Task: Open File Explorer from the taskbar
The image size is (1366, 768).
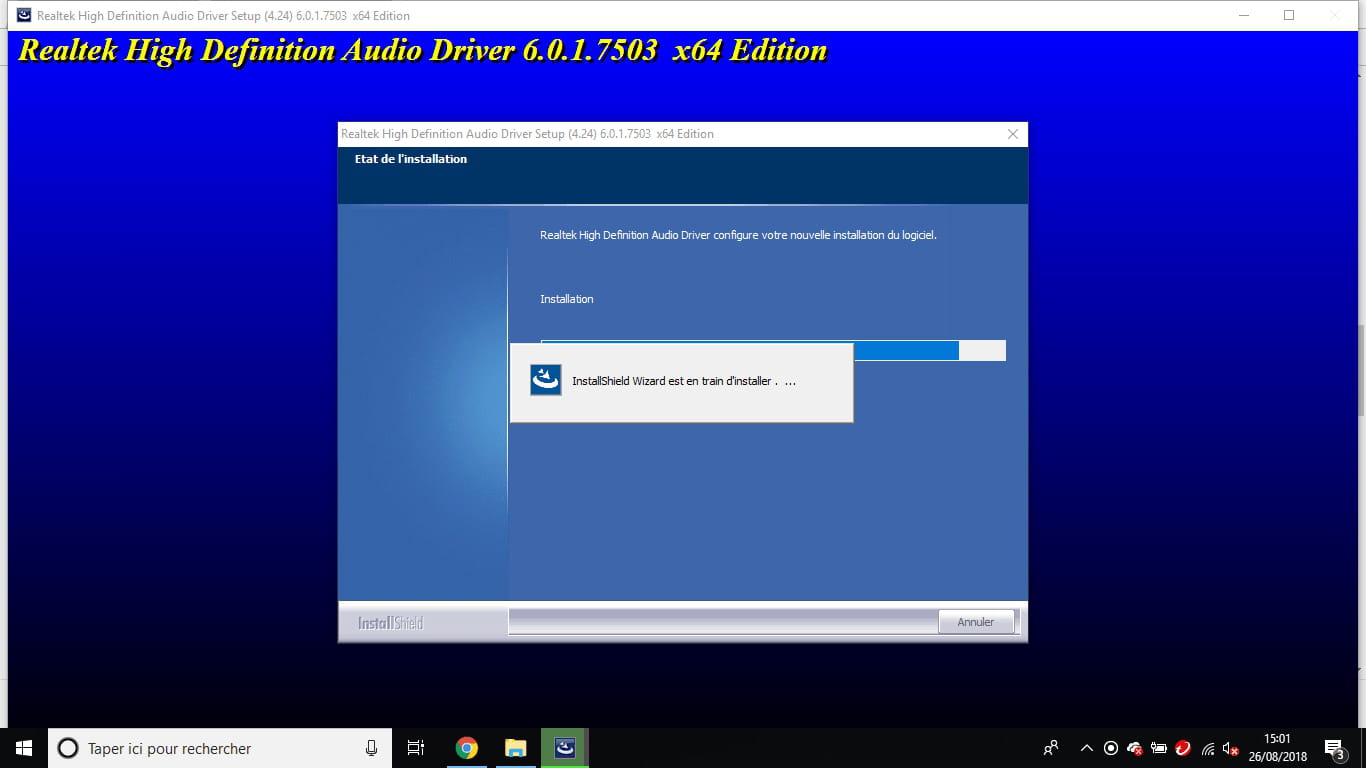Action: coord(515,748)
